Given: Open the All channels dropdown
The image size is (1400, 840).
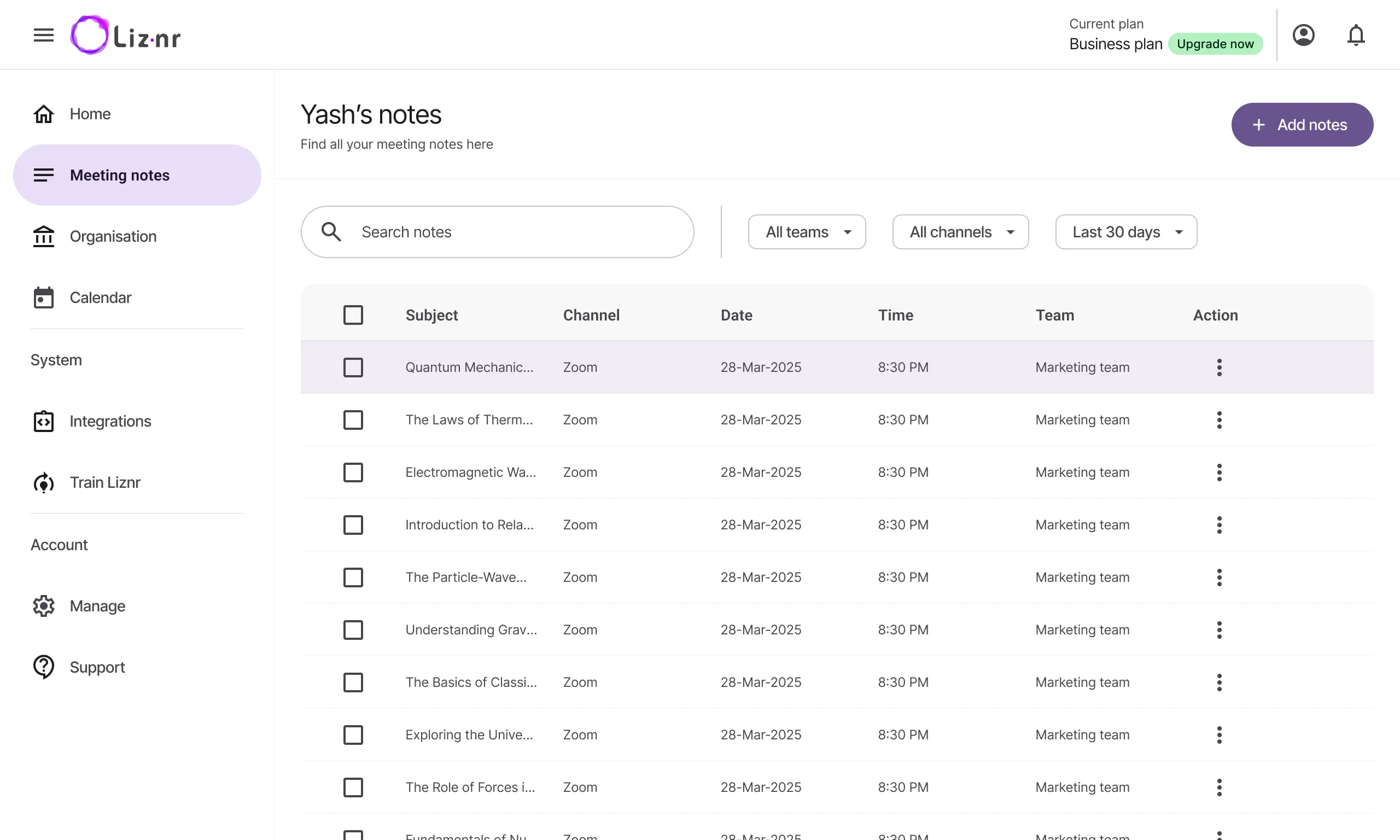Looking at the screenshot, I should [x=960, y=231].
